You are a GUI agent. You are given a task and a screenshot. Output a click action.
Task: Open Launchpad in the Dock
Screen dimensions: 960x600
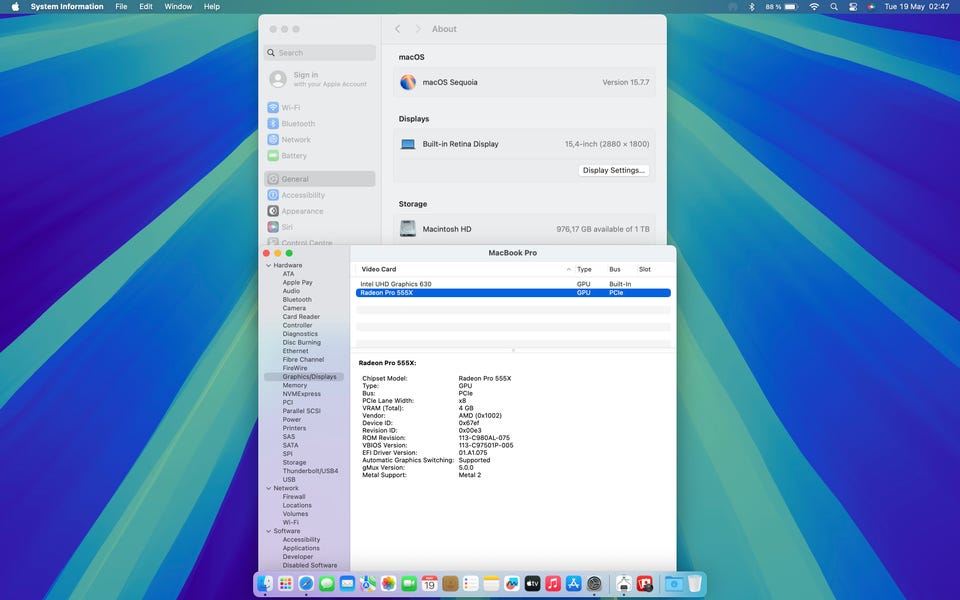click(x=285, y=583)
